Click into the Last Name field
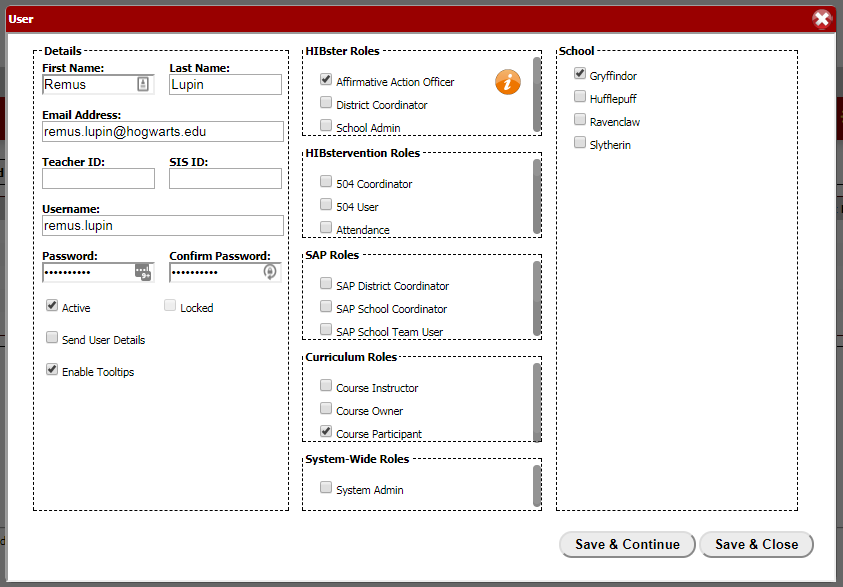Viewport: 843px width, 587px height. tap(225, 84)
